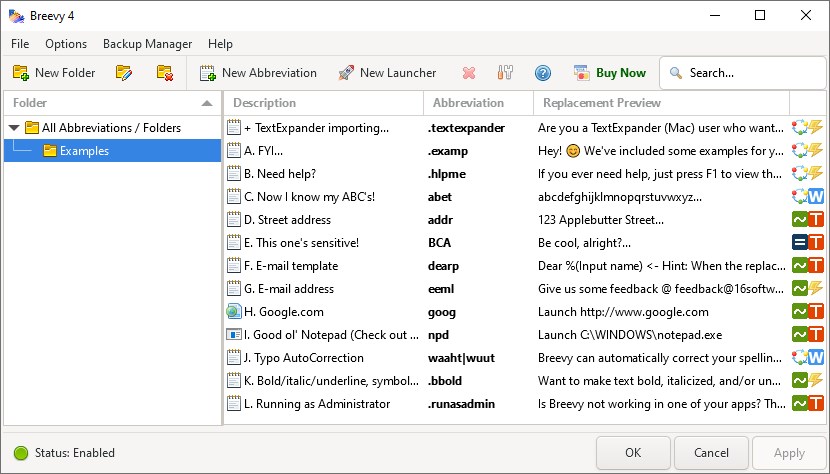830x474 pixels.
Task: Click the app icon of Good ol' Notepad row
Action: pos(233,335)
